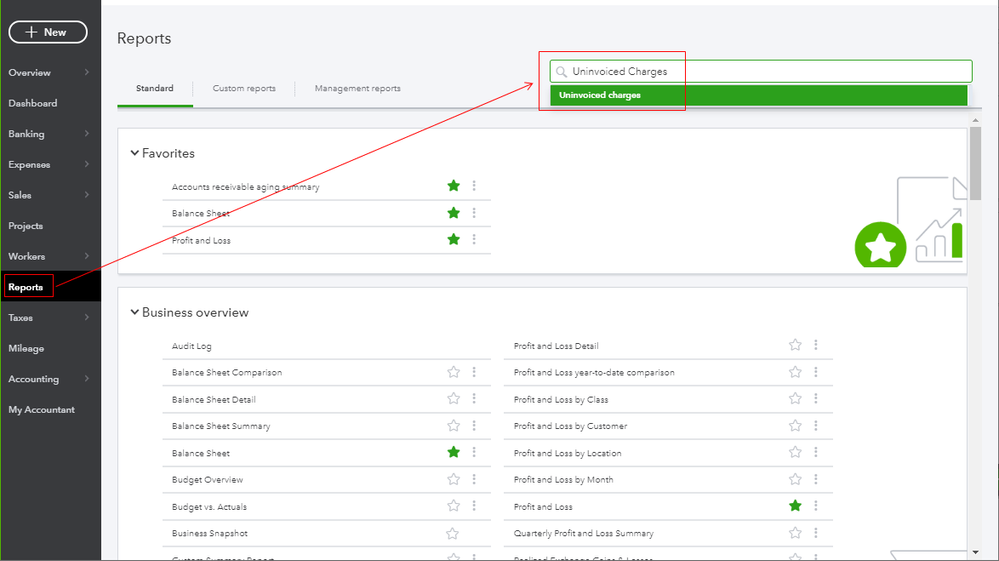Favorite the Balance Sheet Summary report
This screenshot has width=999, height=561.
click(x=454, y=425)
